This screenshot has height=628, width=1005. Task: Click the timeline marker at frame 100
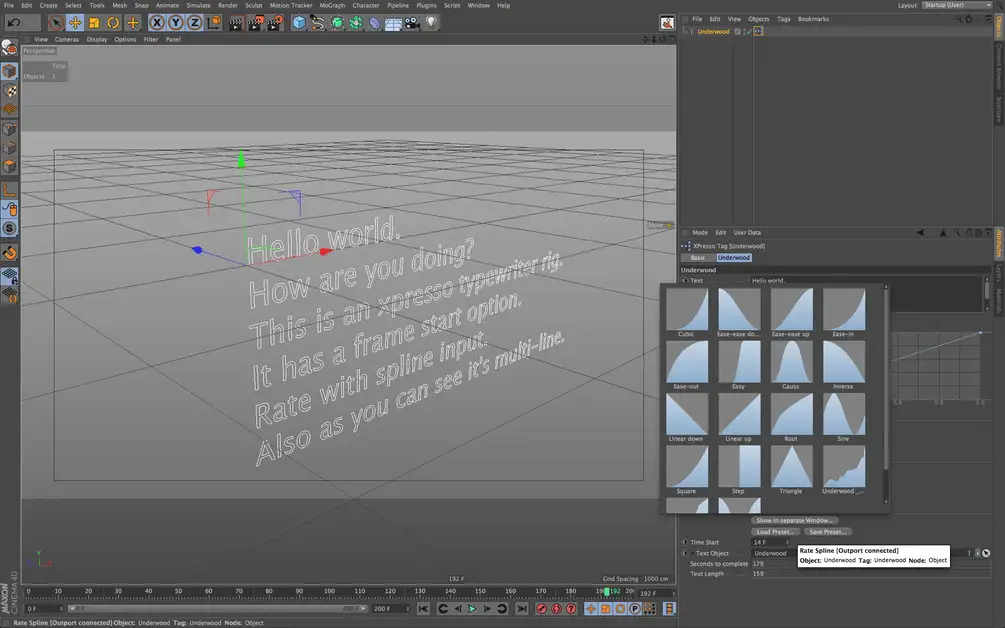point(329,591)
